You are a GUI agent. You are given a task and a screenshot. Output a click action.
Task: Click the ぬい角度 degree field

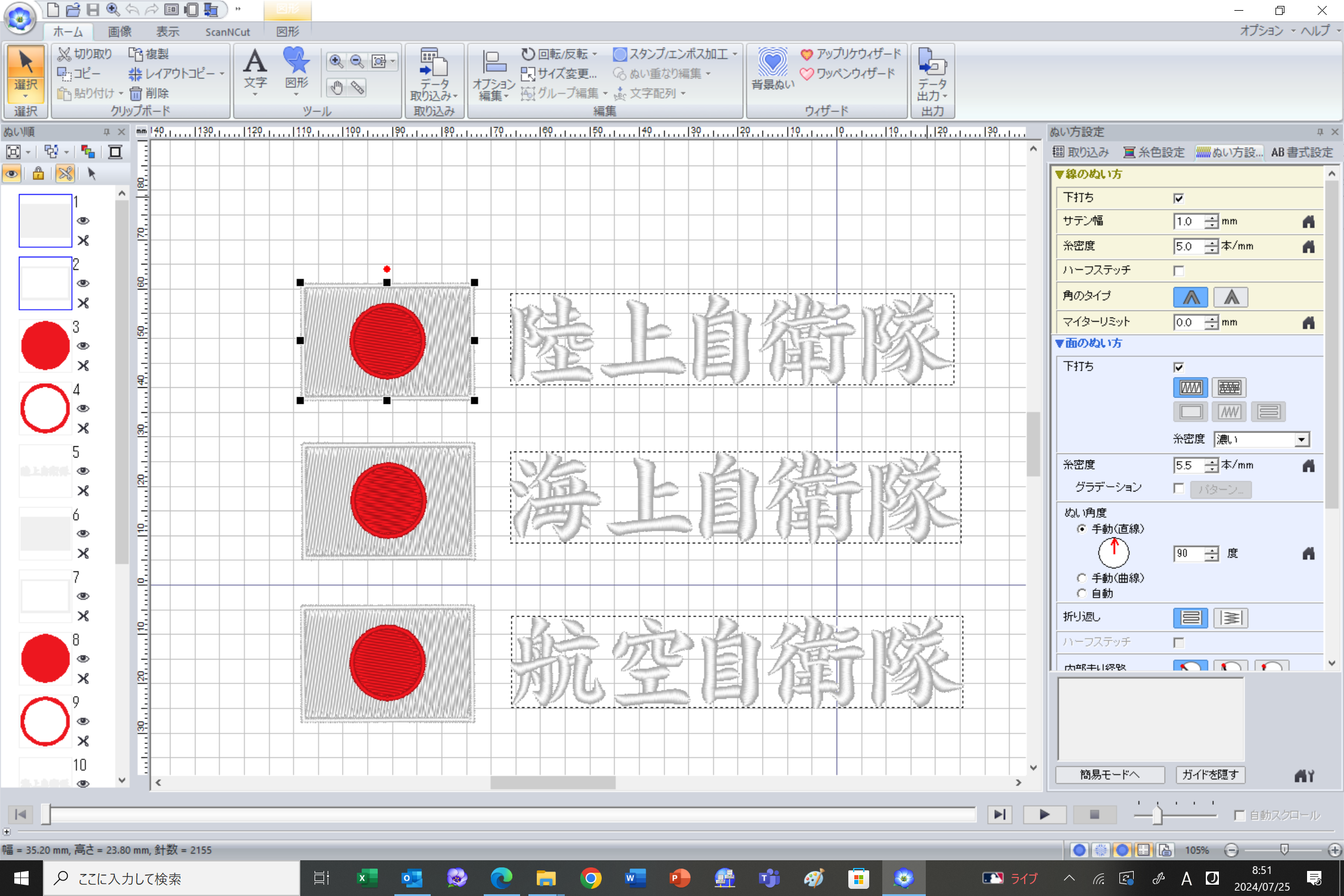tap(1189, 554)
